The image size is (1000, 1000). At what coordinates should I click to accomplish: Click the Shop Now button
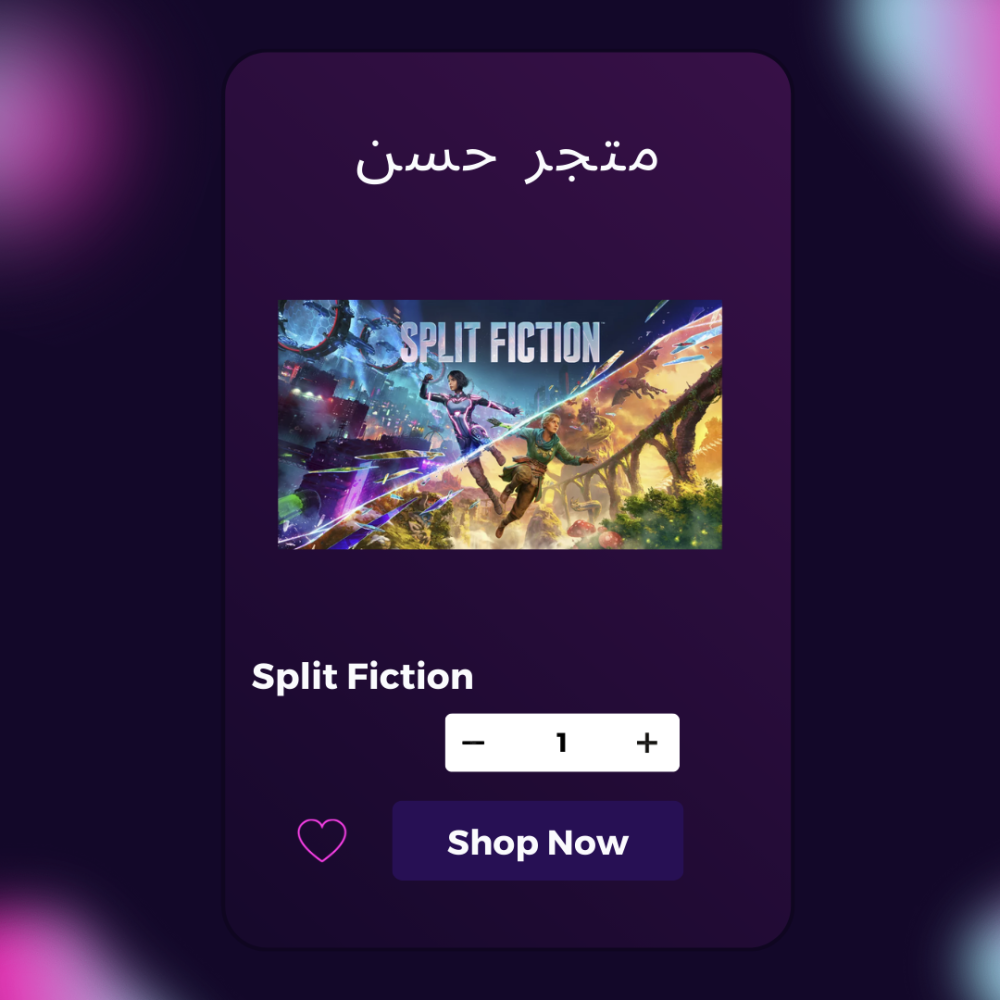click(x=538, y=841)
